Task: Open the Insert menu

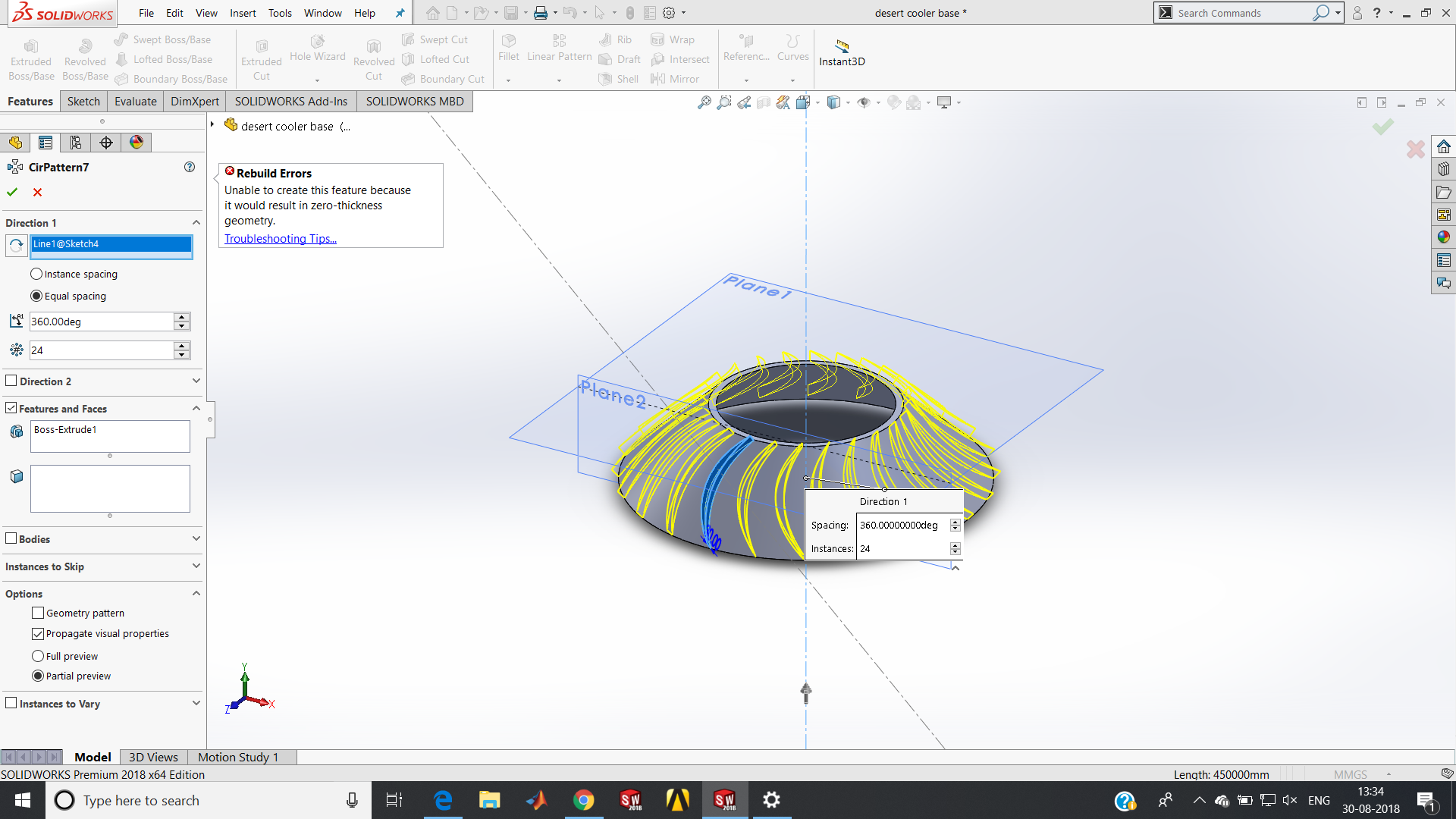Action: point(243,13)
